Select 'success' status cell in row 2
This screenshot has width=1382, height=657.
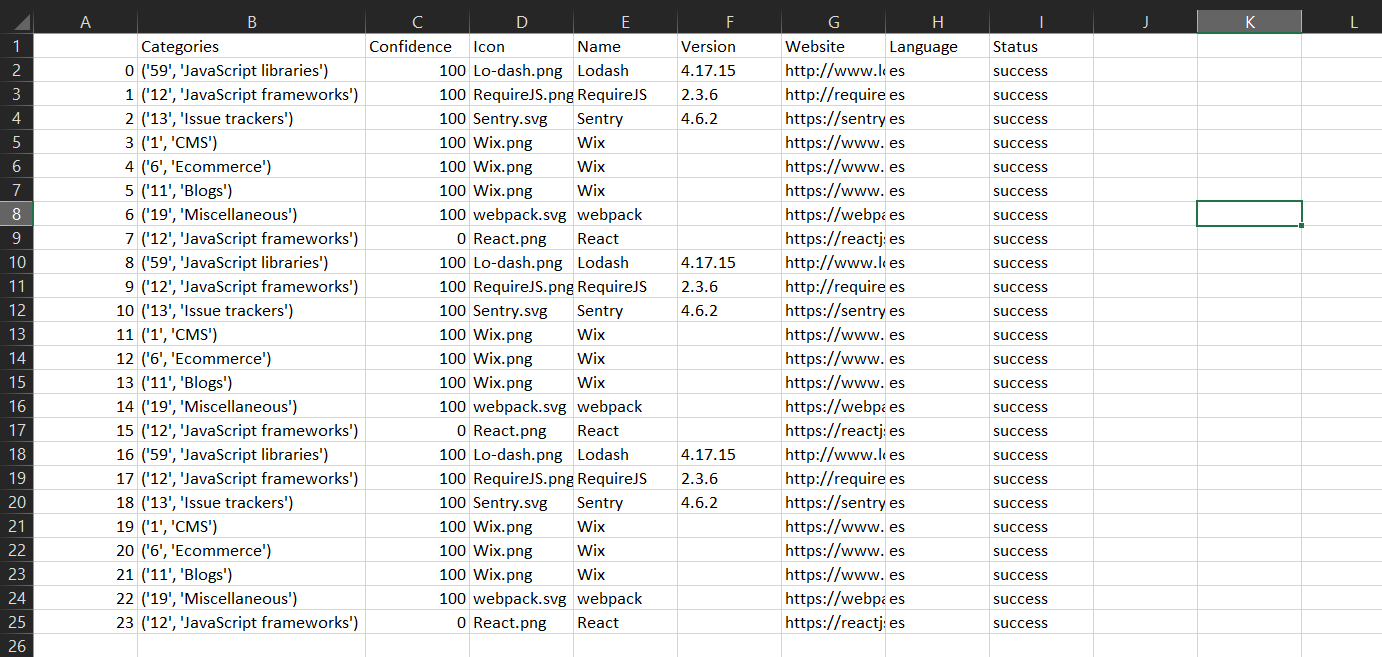point(1041,70)
